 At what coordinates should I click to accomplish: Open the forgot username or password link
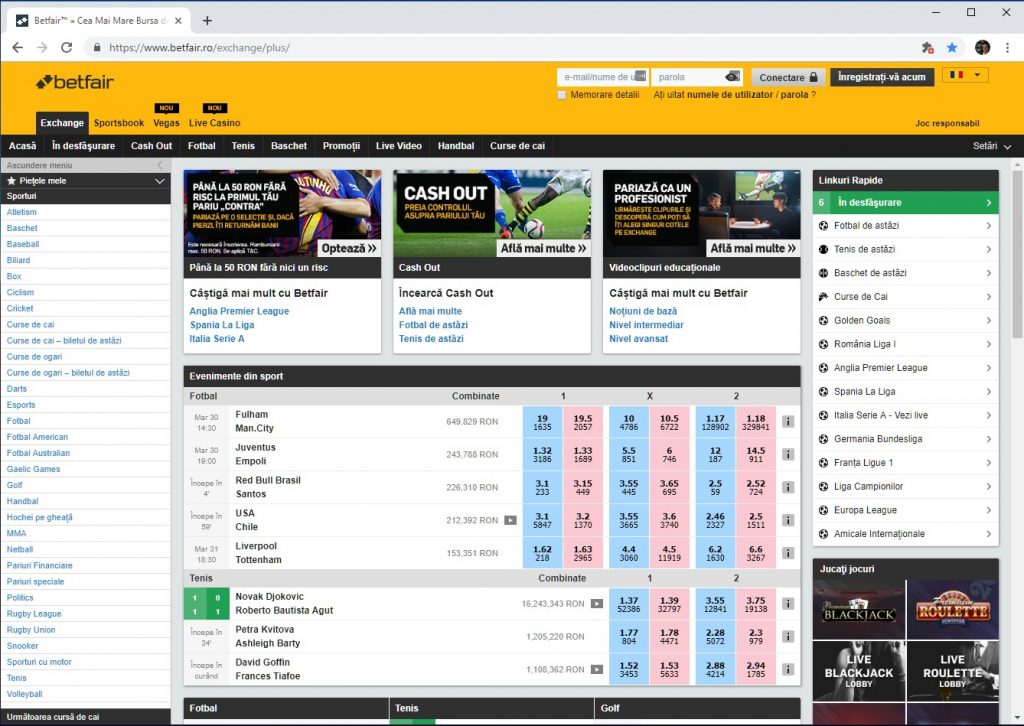pos(735,95)
